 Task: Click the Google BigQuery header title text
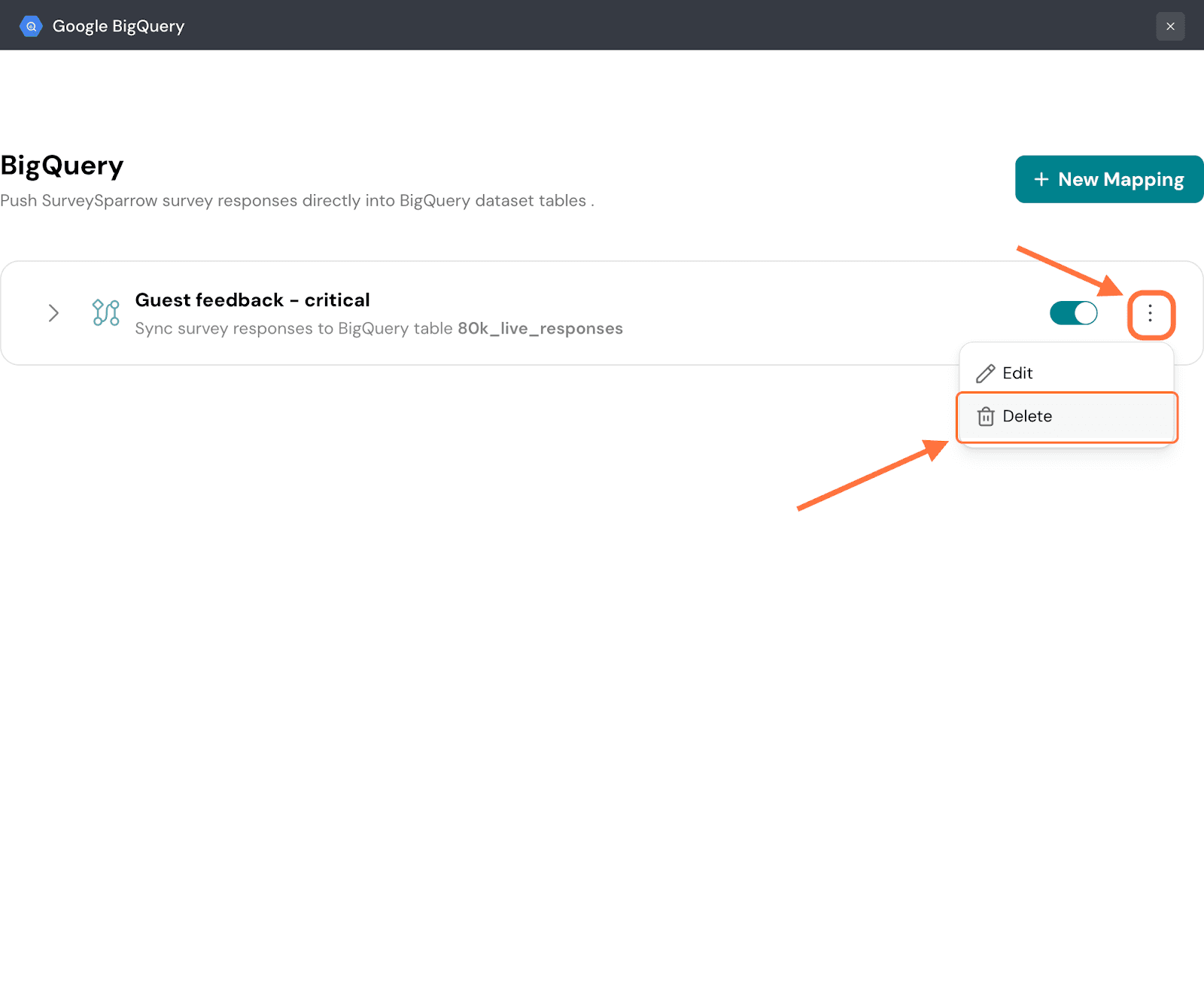pyautogui.click(x=118, y=26)
